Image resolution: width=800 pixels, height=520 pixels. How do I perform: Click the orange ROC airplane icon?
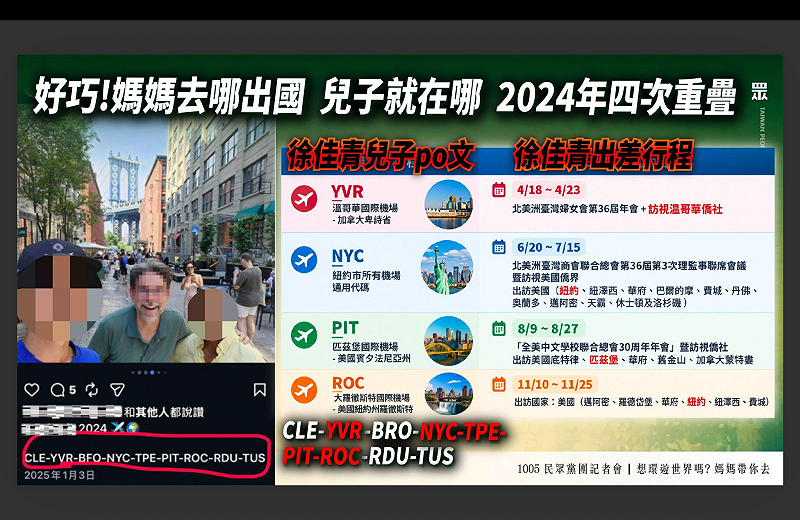(304, 390)
